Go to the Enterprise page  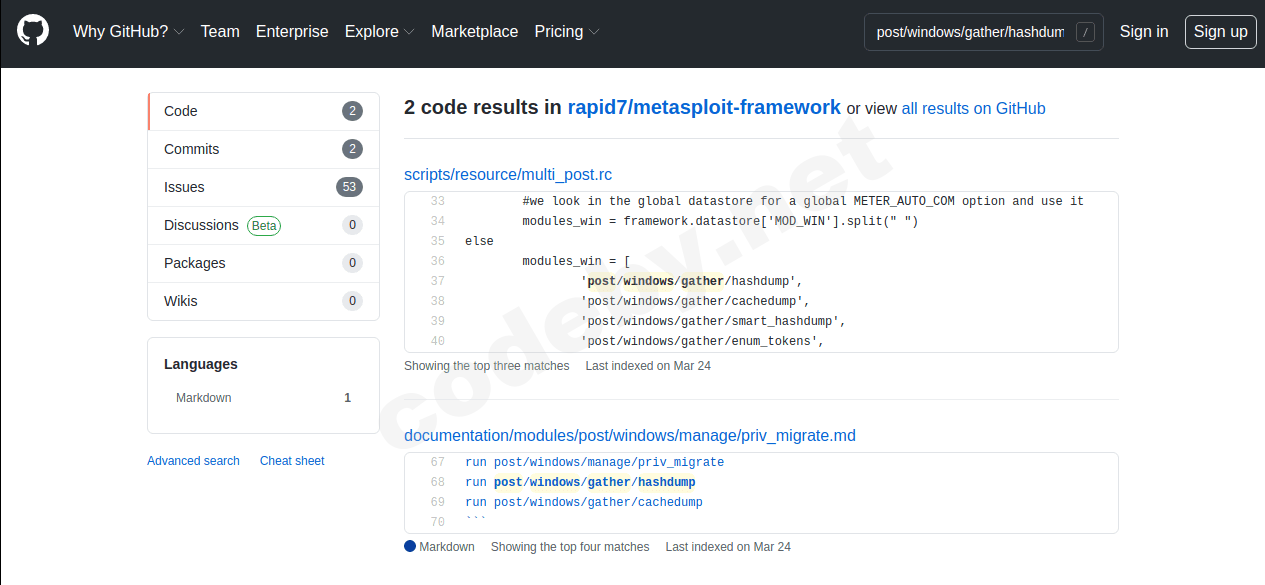coord(292,31)
